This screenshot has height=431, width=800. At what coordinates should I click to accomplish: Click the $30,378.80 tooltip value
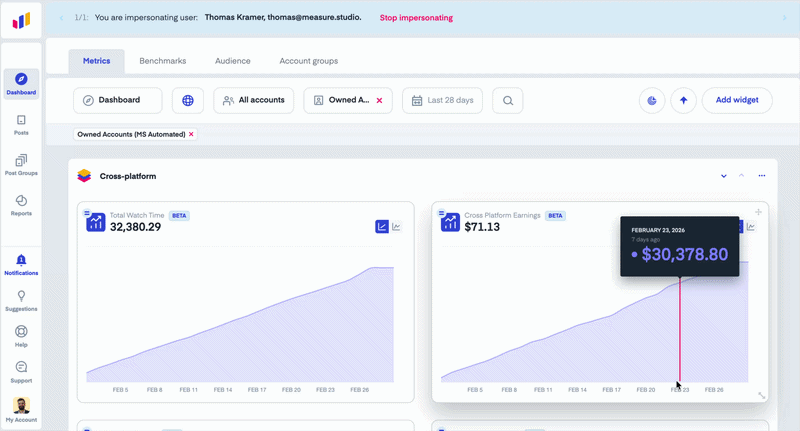(685, 254)
